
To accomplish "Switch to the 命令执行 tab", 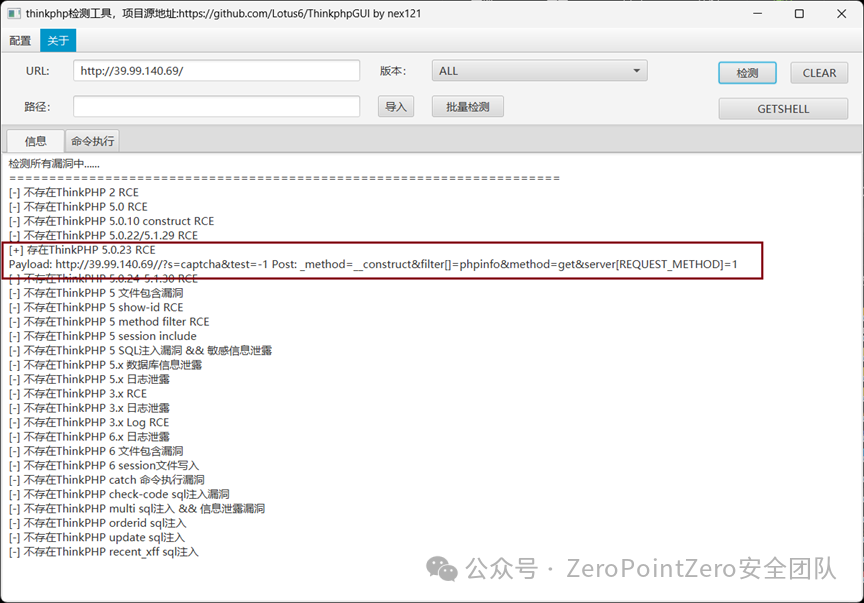I will point(92,141).
